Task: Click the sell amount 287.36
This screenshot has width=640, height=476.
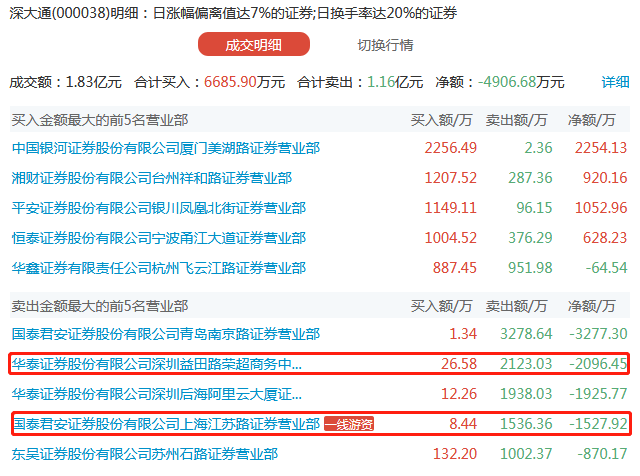Action: [530, 178]
